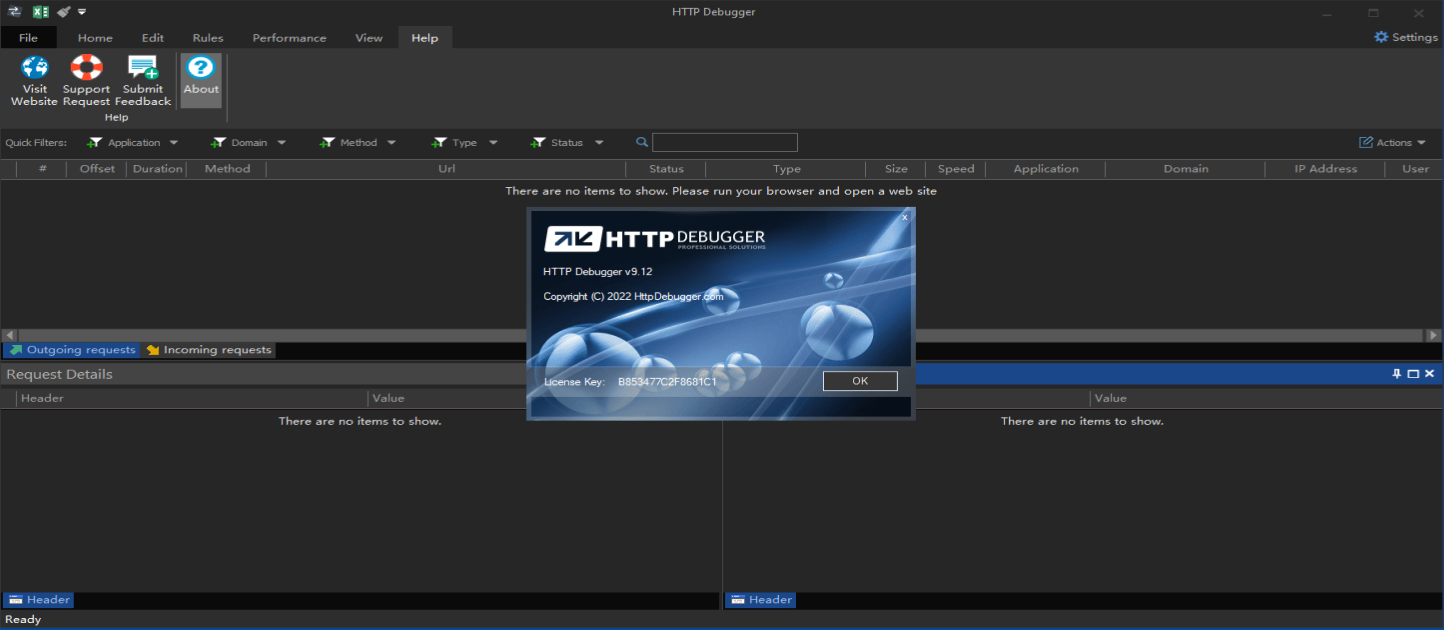This screenshot has width=1444, height=630.
Task: Click the search magnifier icon in filters bar
Action: tap(642, 142)
